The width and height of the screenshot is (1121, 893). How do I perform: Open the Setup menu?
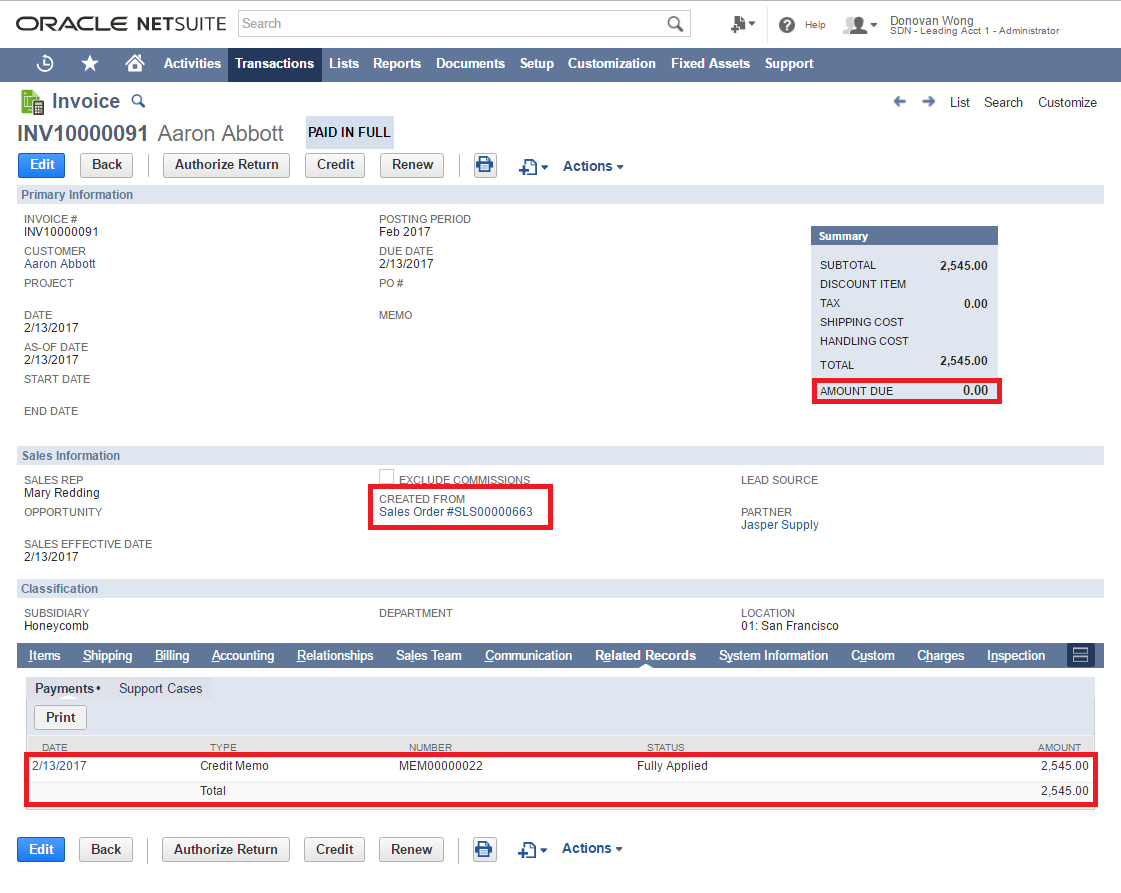[537, 64]
